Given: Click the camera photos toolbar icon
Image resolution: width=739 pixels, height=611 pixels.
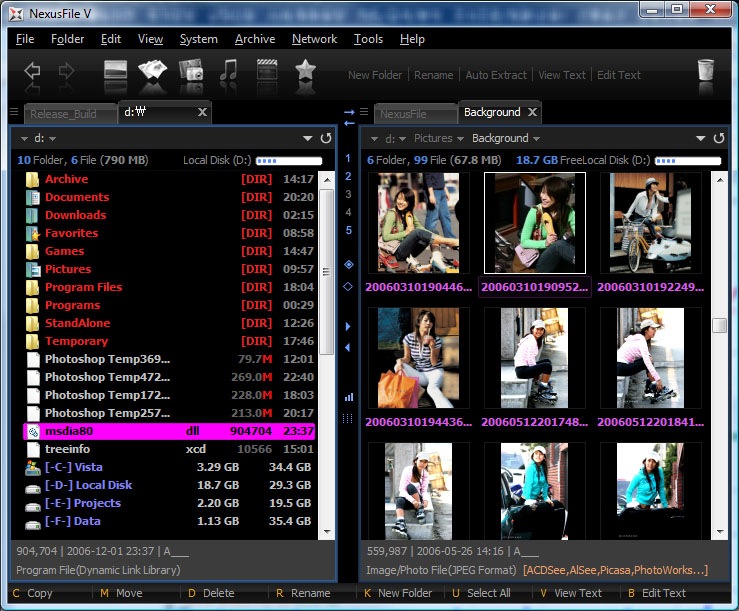Looking at the screenshot, I should [191, 72].
